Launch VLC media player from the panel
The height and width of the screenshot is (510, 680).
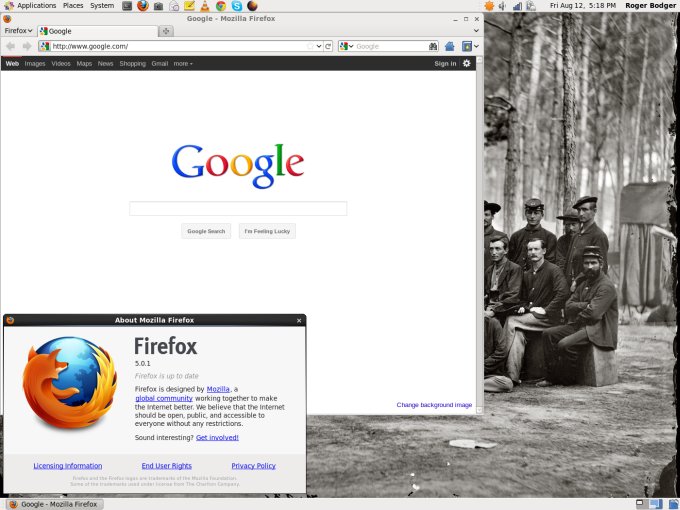pyautogui.click(x=205, y=6)
